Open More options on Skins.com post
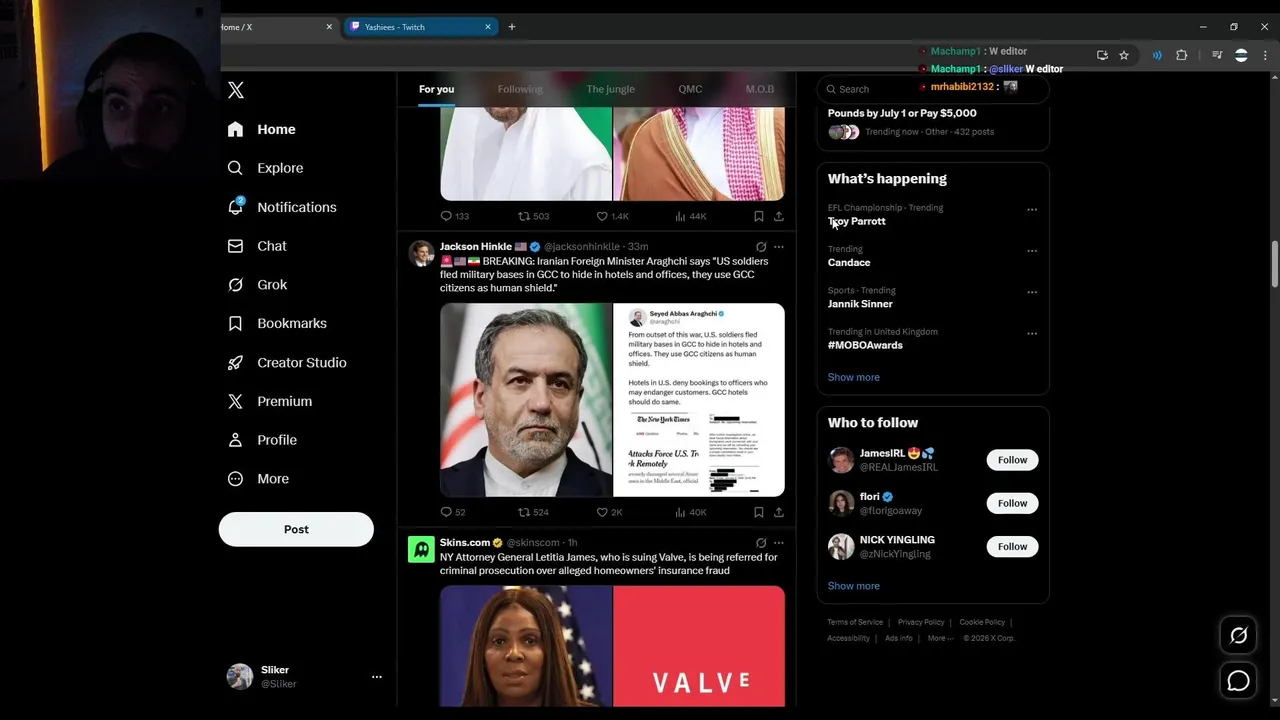 pos(779,543)
